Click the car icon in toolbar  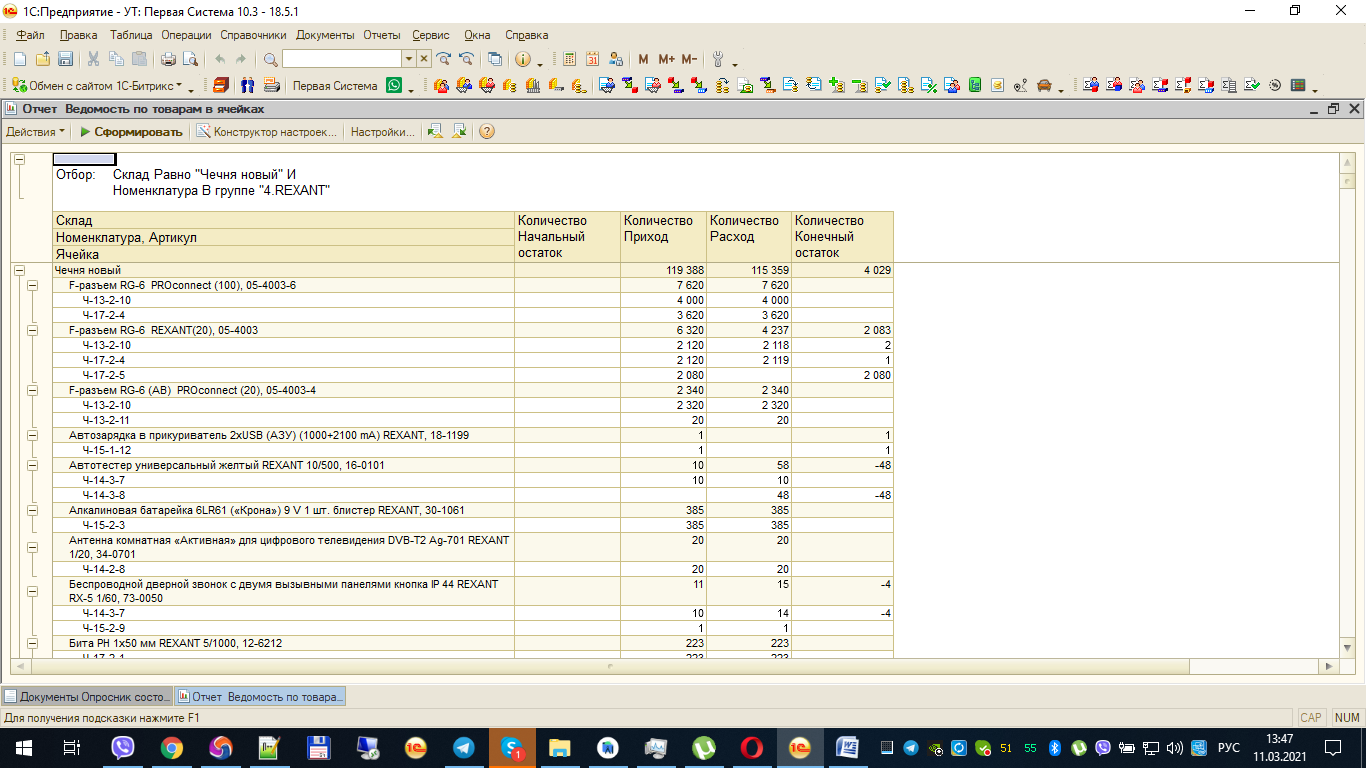pos(1045,86)
